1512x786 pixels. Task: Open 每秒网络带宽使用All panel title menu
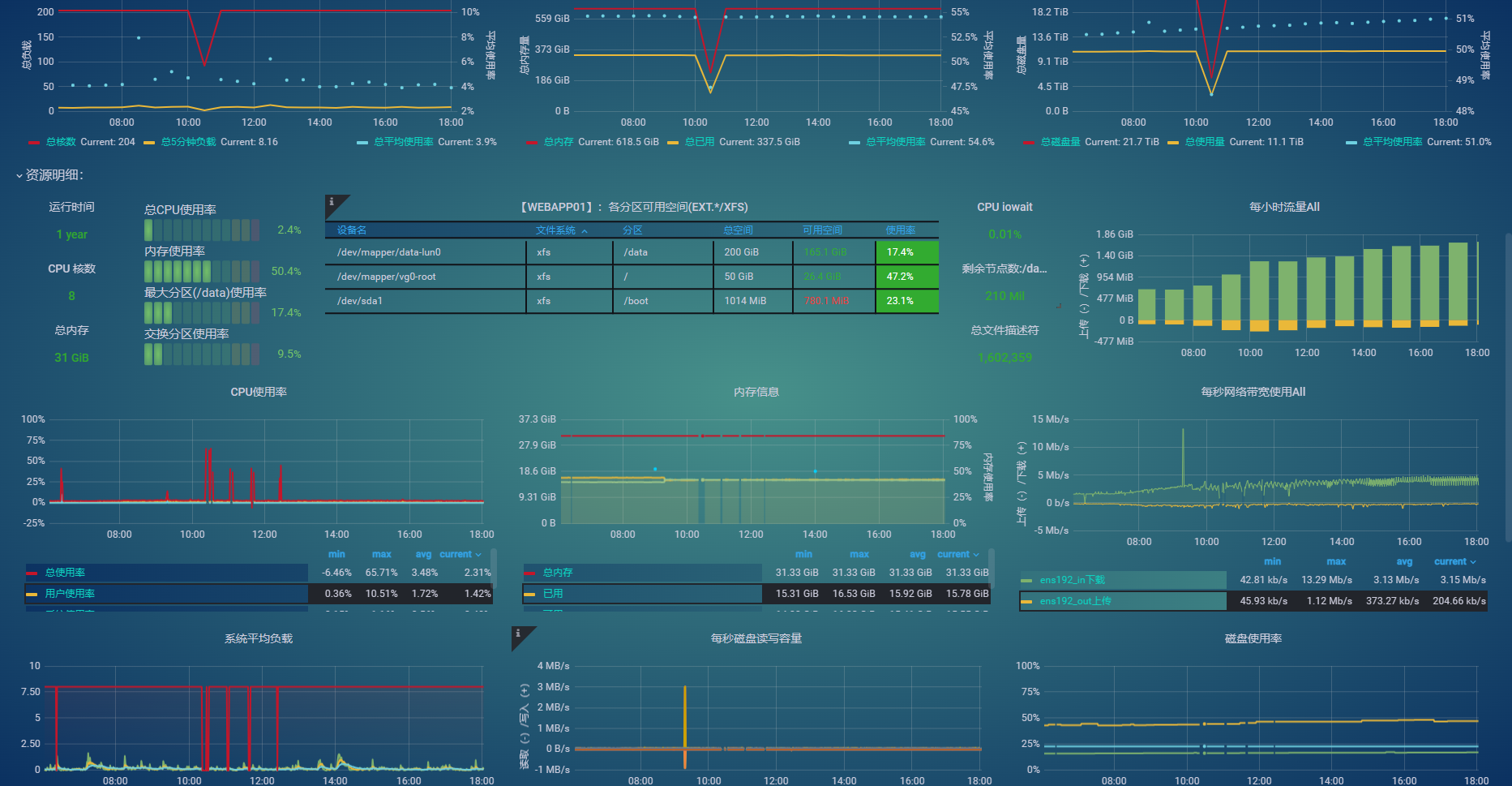(x=1253, y=393)
